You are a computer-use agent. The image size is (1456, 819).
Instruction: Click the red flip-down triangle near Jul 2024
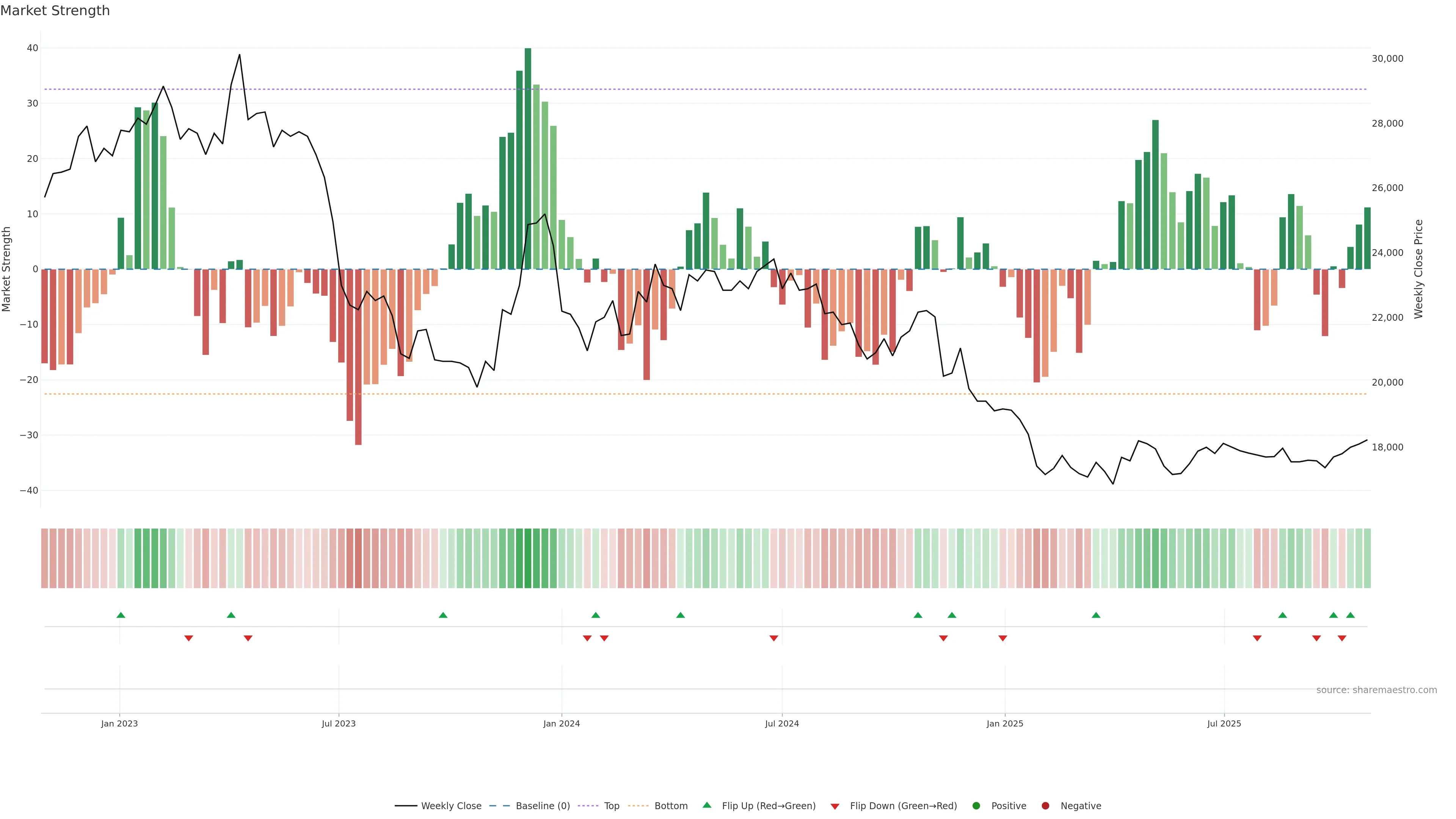(774, 638)
